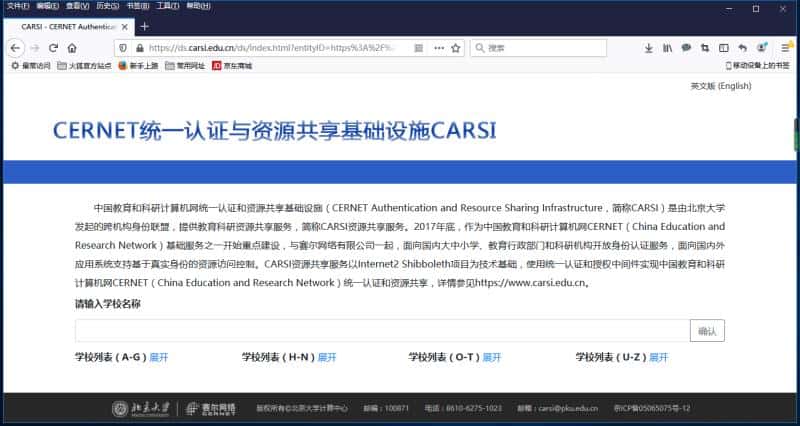Reload the current page

click(x=52, y=48)
